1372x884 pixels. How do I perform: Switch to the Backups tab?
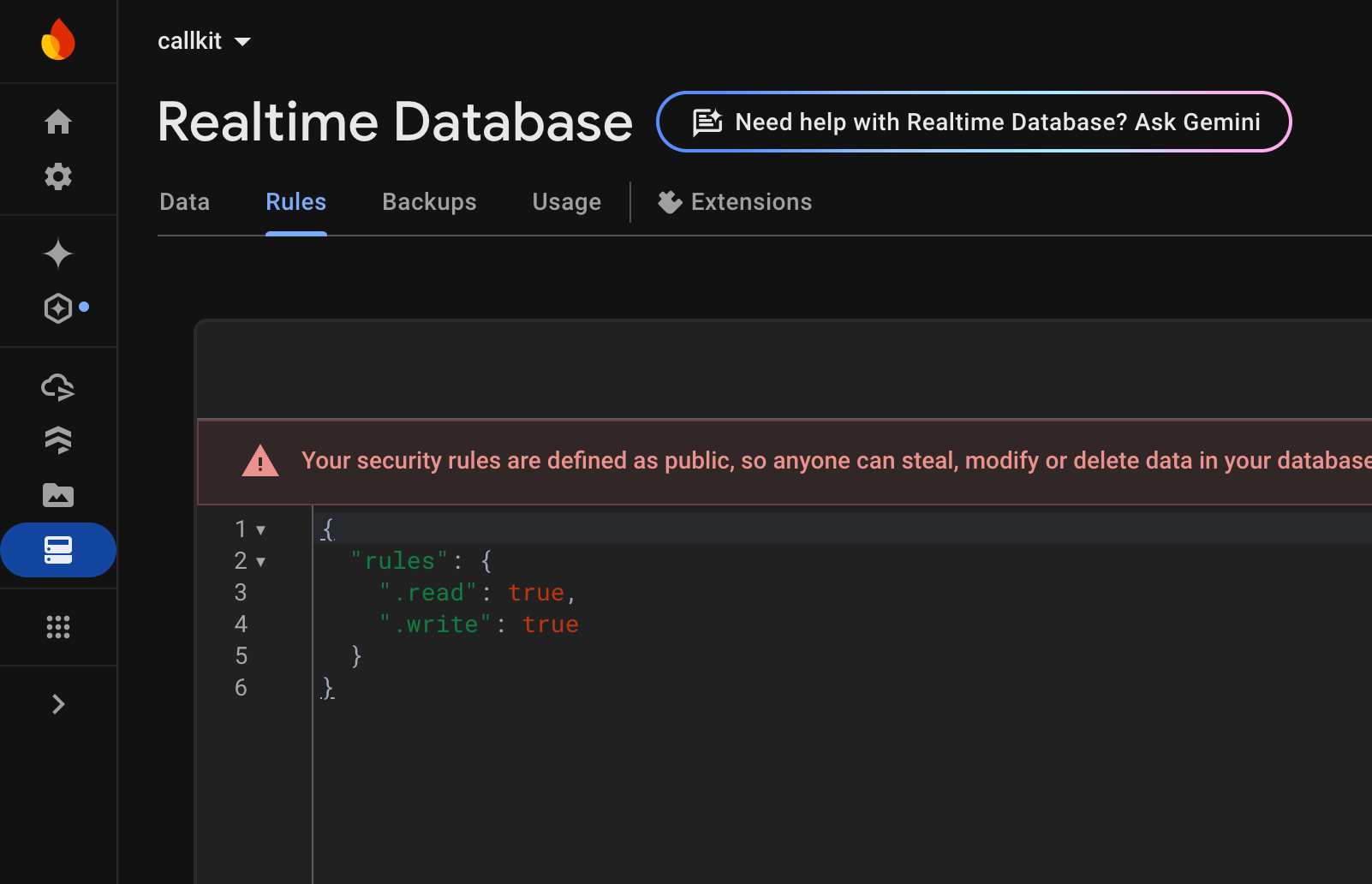tap(429, 202)
